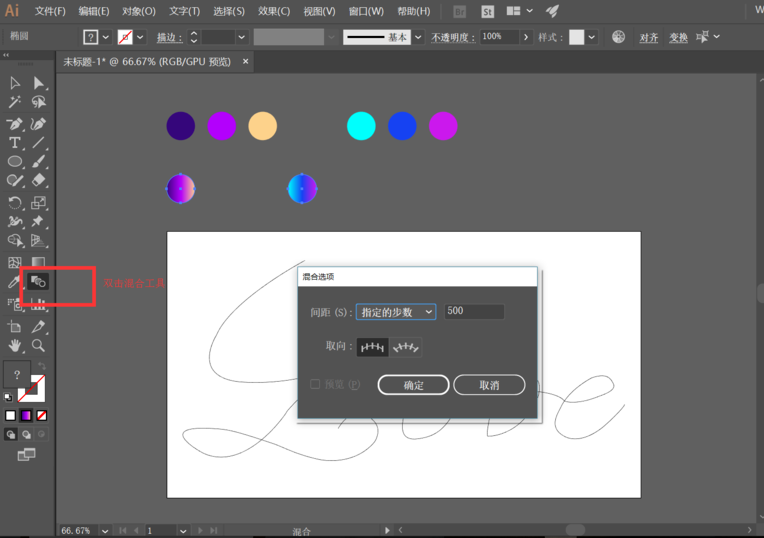764x538 pixels.
Task: Select the Blend tool in the toolbar
Action: coord(38,282)
